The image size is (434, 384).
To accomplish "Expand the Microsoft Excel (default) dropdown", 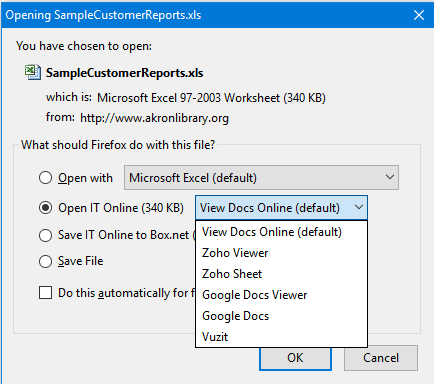I will (x=261, y=178).
